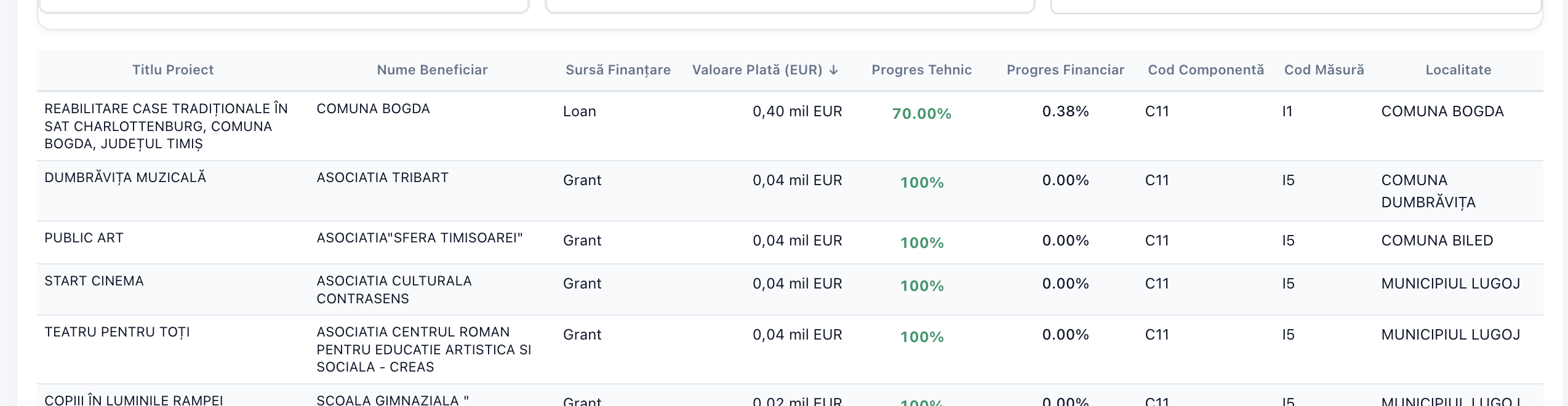Click beneficiary ASOCIATIA TRIBART

[x=382, y=178]
